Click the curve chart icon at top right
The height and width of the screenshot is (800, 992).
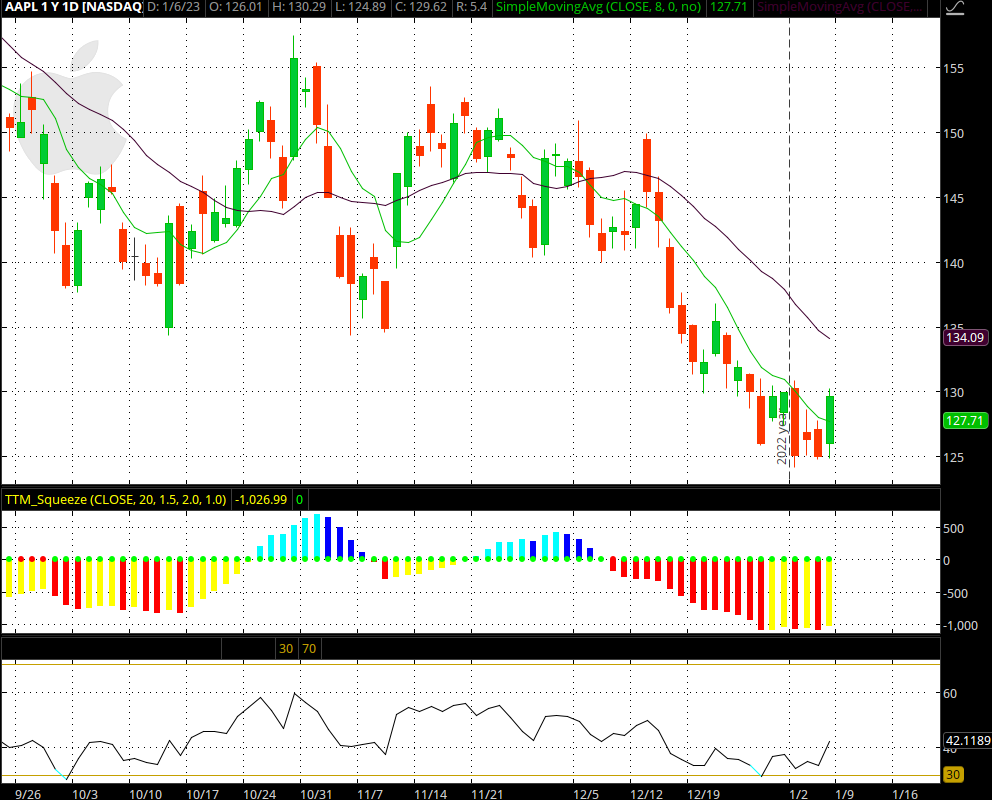click(x=955, y=8)
